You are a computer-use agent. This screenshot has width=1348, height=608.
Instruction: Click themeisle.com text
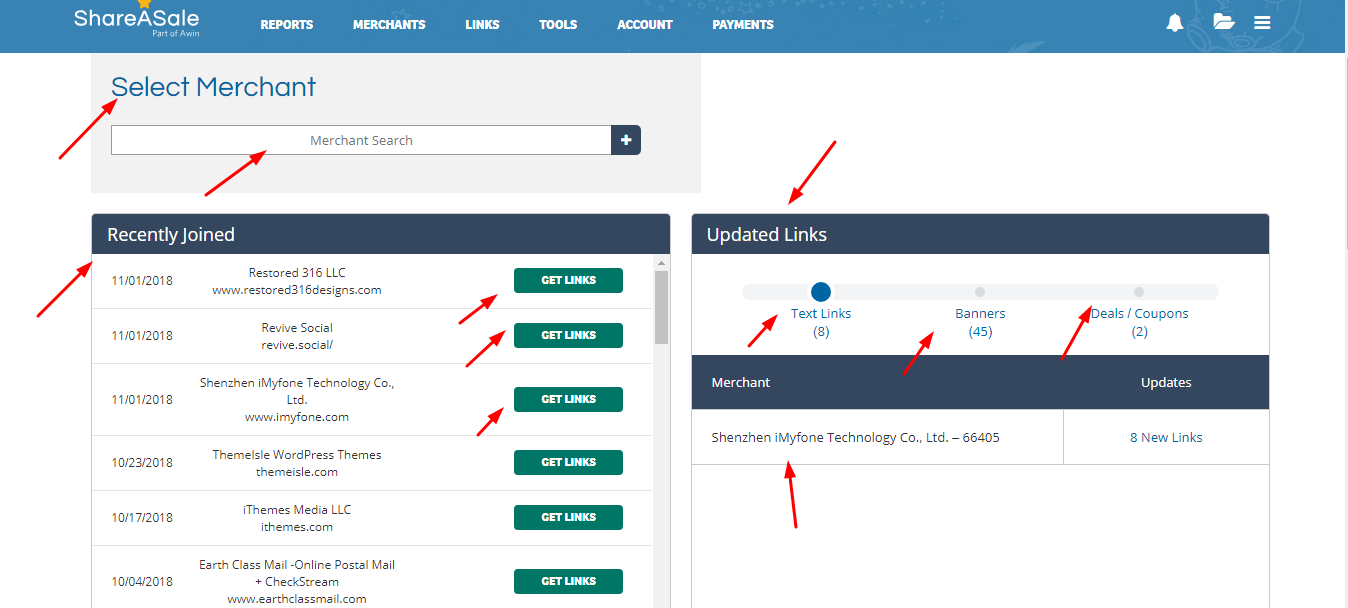pyautogui.click(x=297, y=472)
